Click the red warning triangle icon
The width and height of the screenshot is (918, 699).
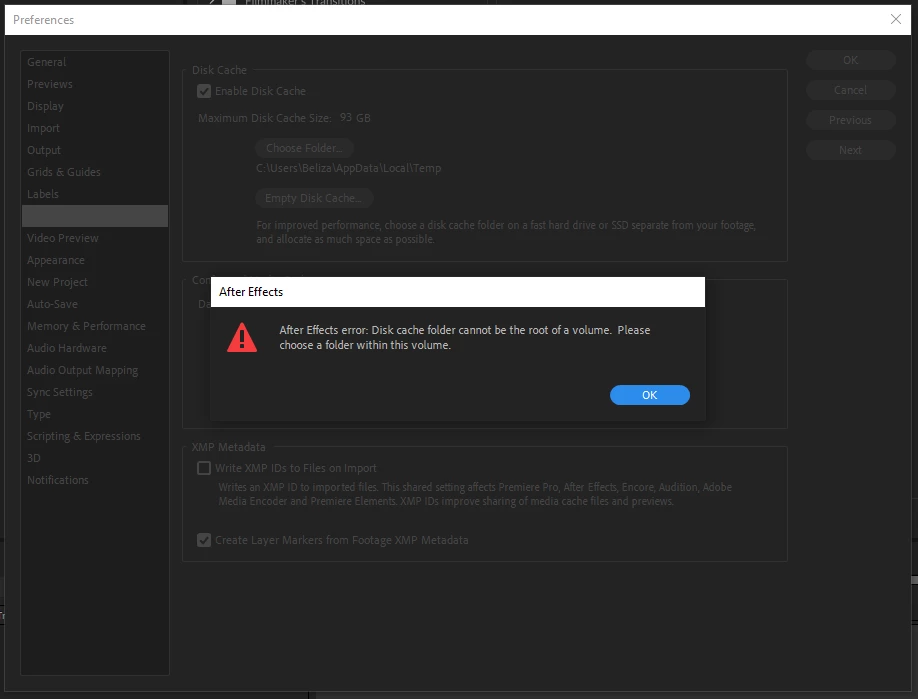tap(242, 338)
